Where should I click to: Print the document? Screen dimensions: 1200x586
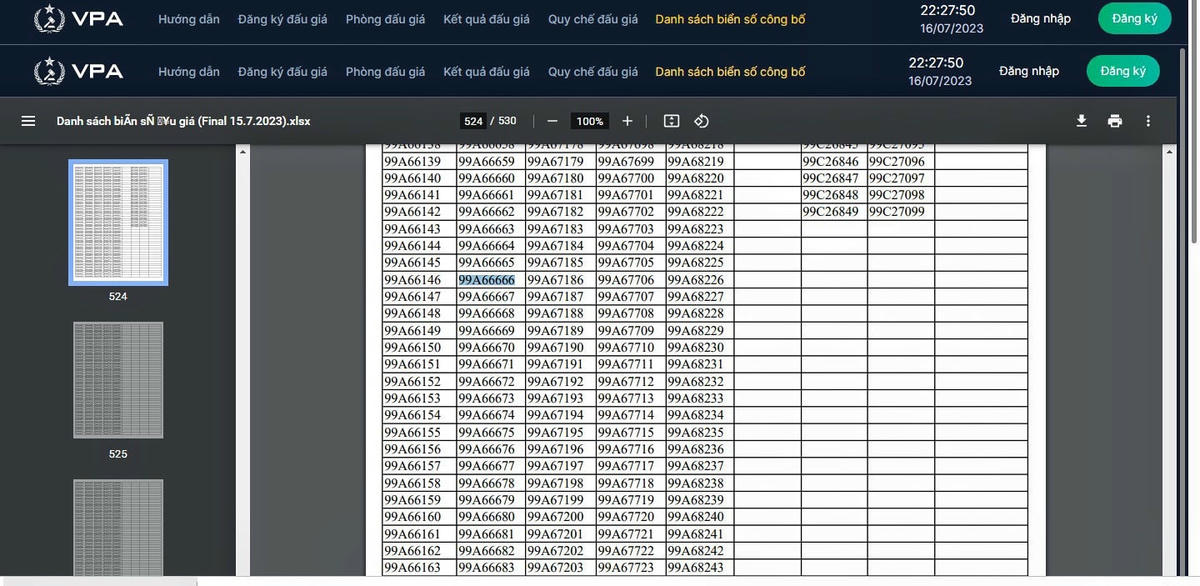[1114, 121]
